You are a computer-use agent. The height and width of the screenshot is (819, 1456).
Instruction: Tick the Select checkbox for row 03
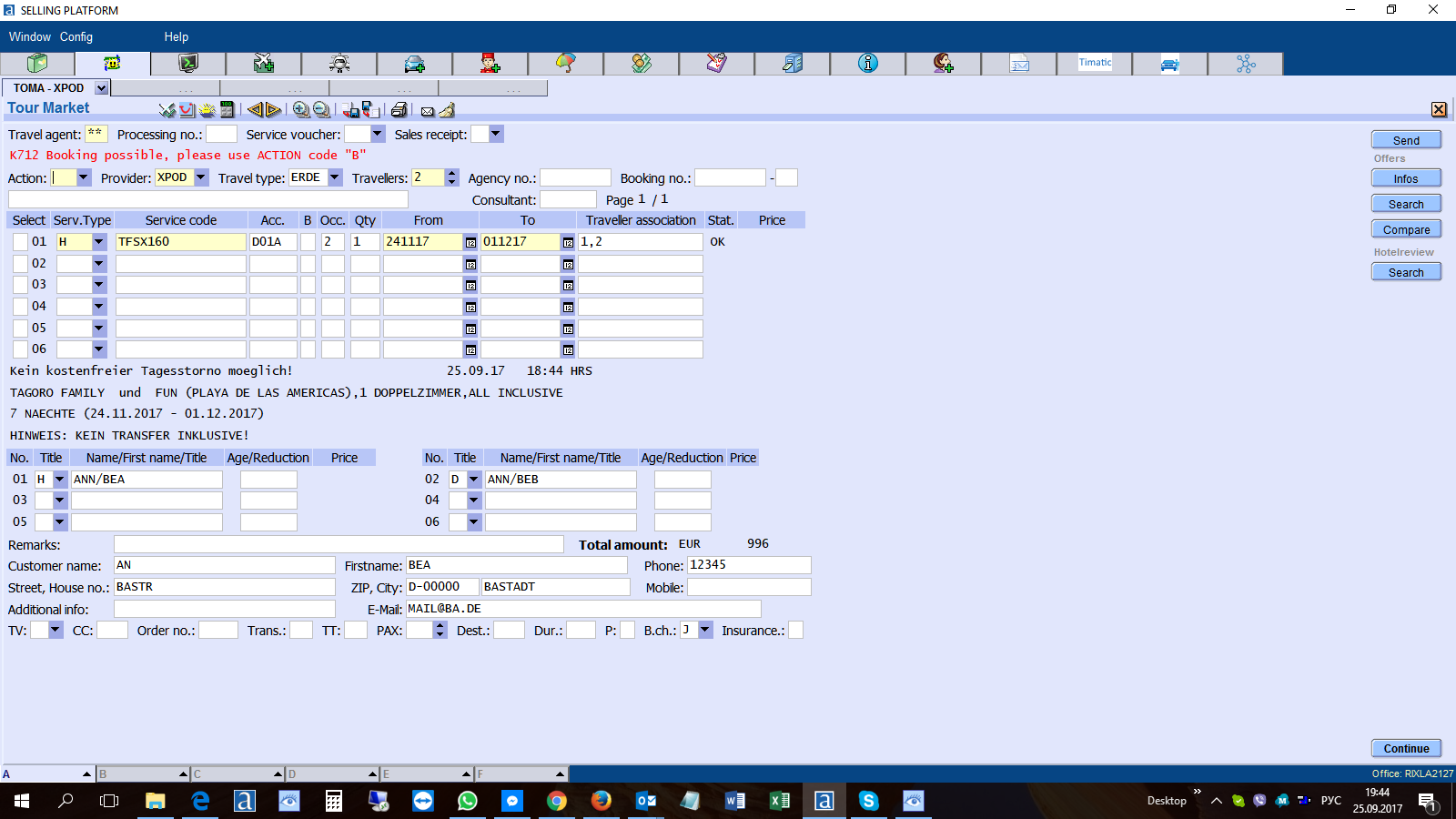20,285
